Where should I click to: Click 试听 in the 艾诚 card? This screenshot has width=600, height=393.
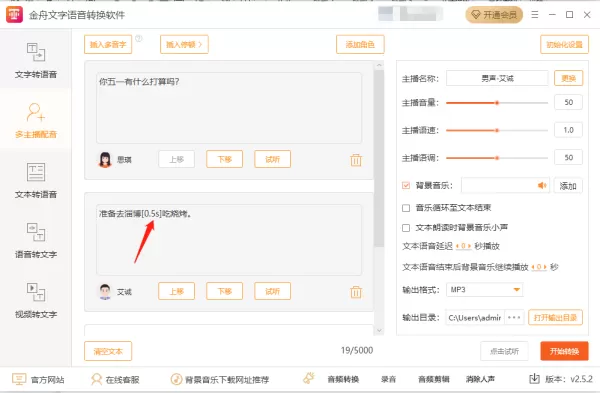click(x=272, y=291)
